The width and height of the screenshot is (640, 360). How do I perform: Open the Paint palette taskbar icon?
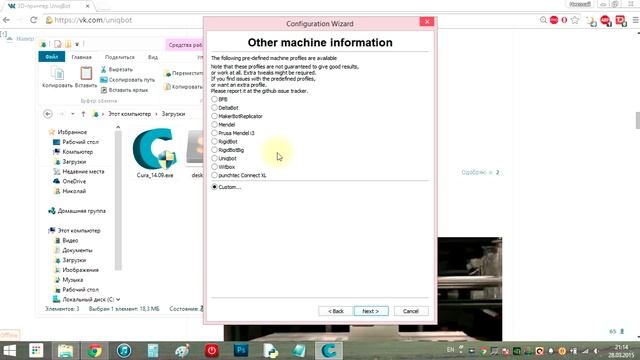click(x=182, y=350)
